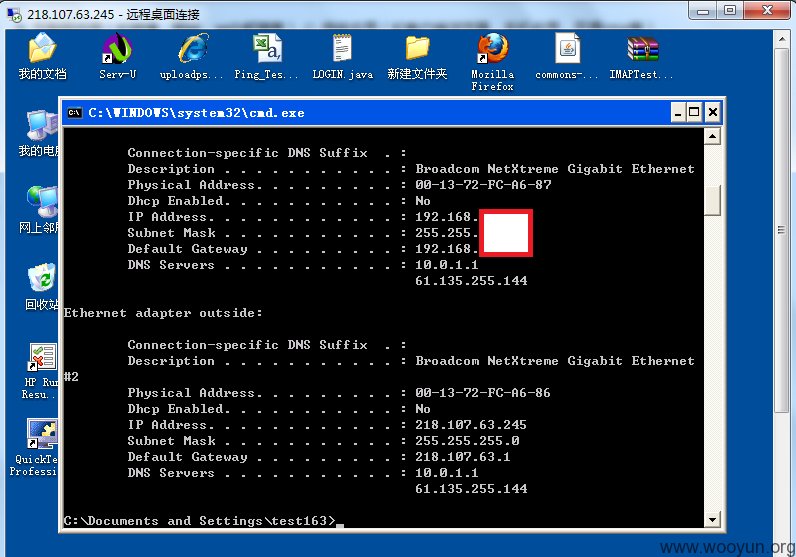This screenshot has width=796, height=557.
Task: Click the cmd.exe window title text
Action: [x=196, y=113]
